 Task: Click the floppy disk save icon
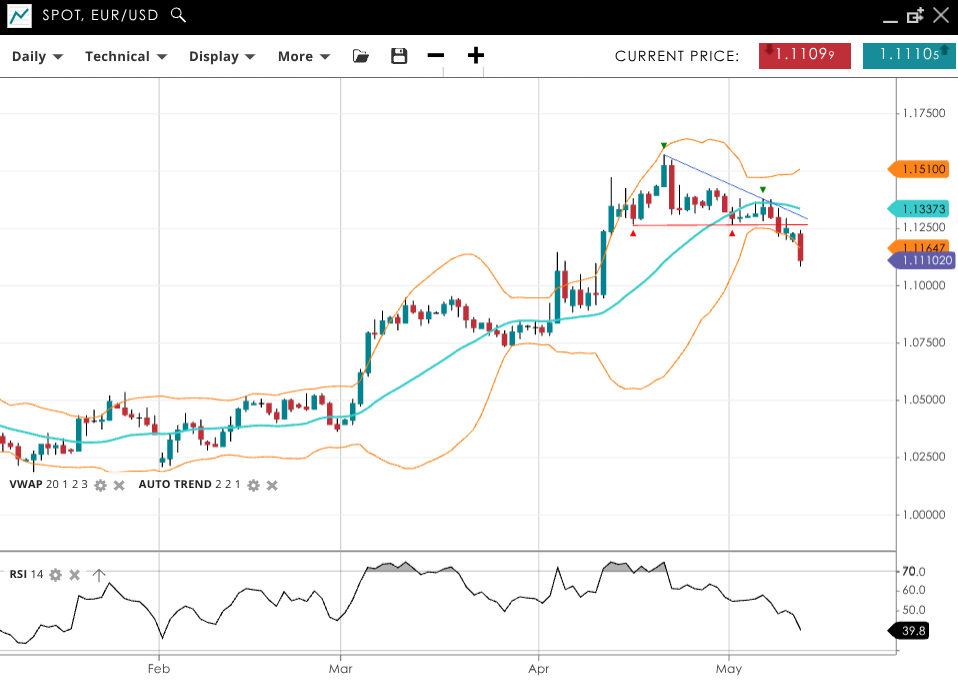(x=399, y=56)
